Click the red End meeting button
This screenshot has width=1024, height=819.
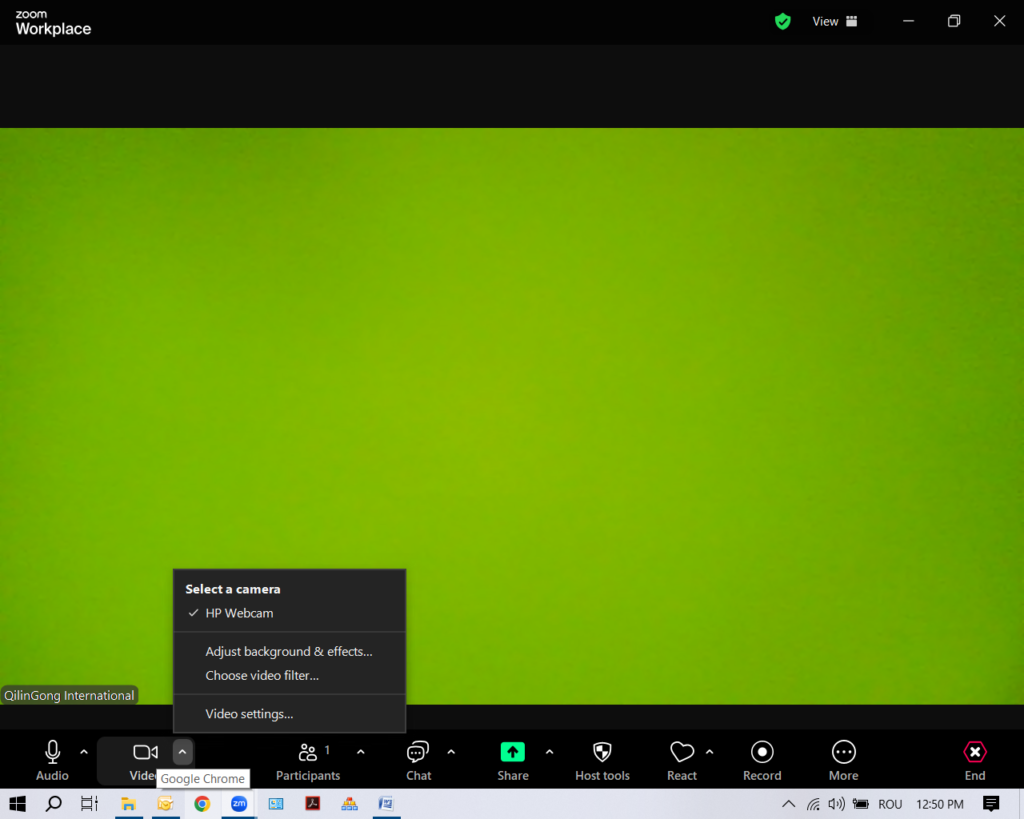coord(974,760)
